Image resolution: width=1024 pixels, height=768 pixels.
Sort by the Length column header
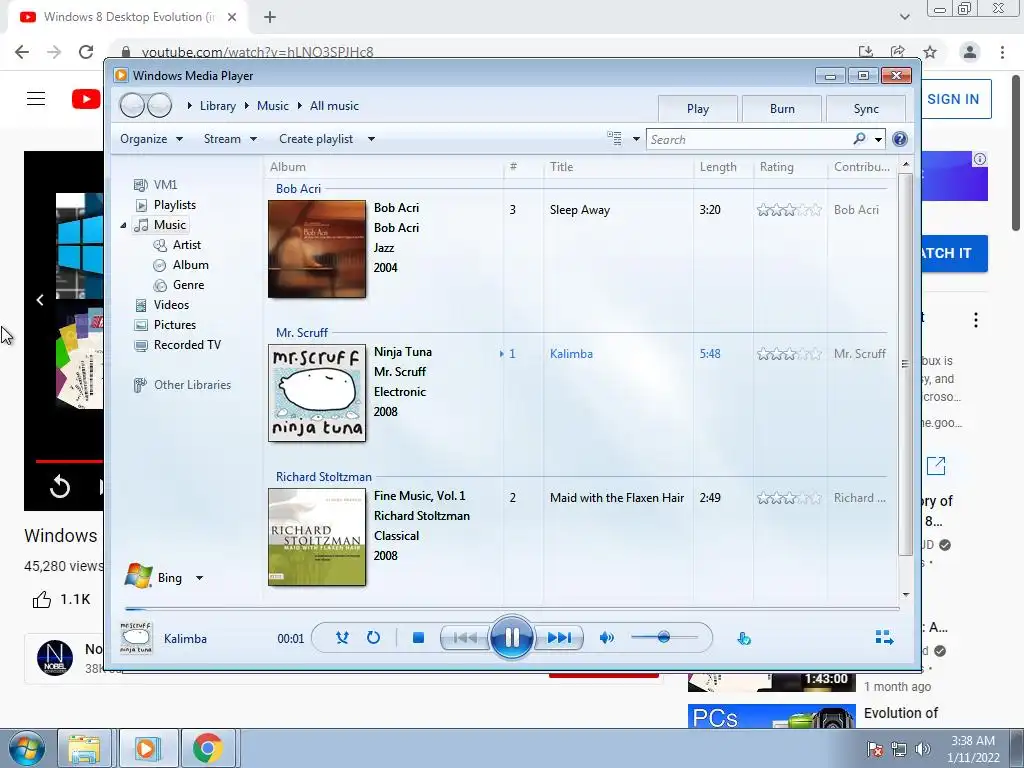(x=723, y=167)
